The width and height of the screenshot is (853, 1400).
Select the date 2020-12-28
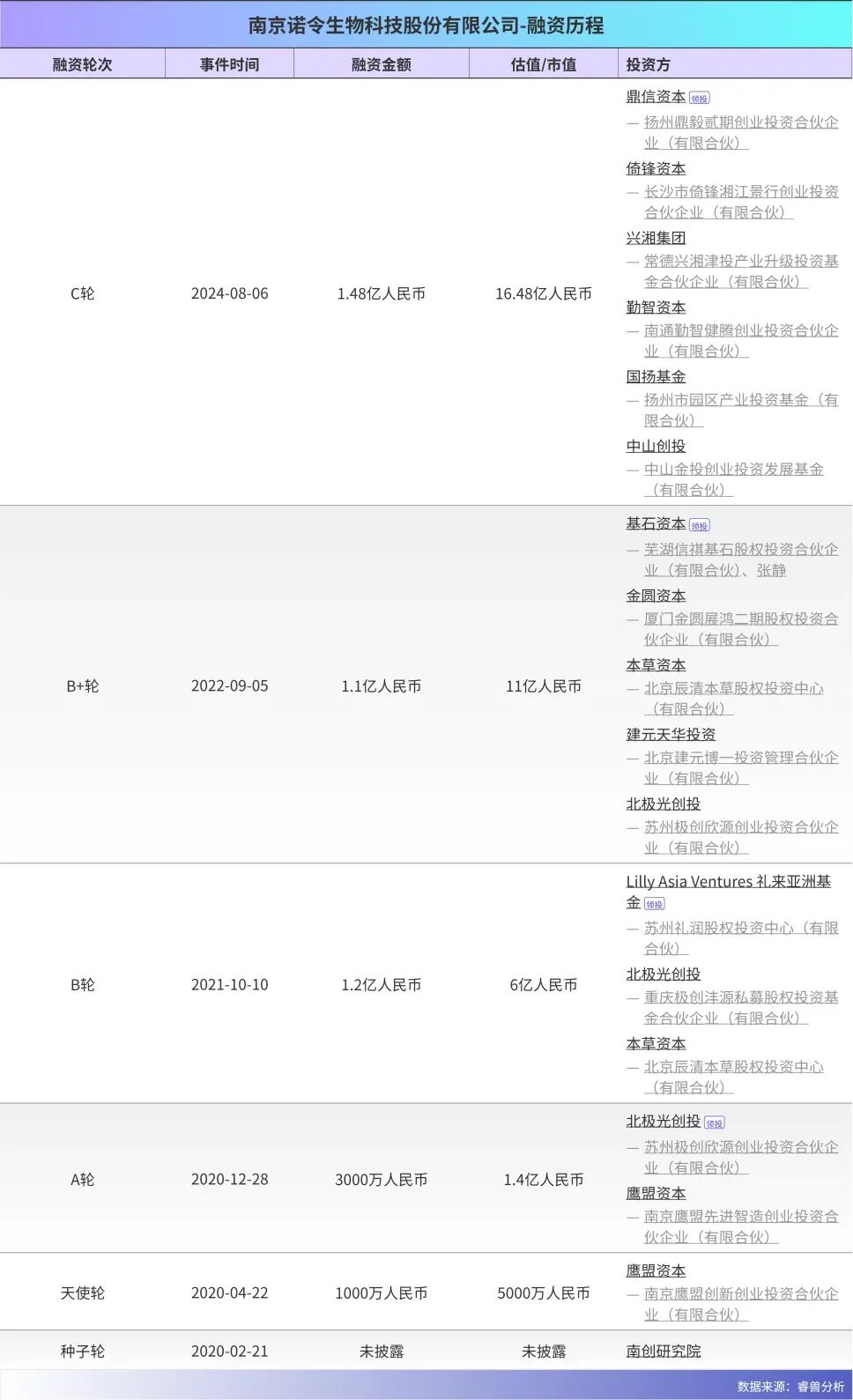[229, 1179]
